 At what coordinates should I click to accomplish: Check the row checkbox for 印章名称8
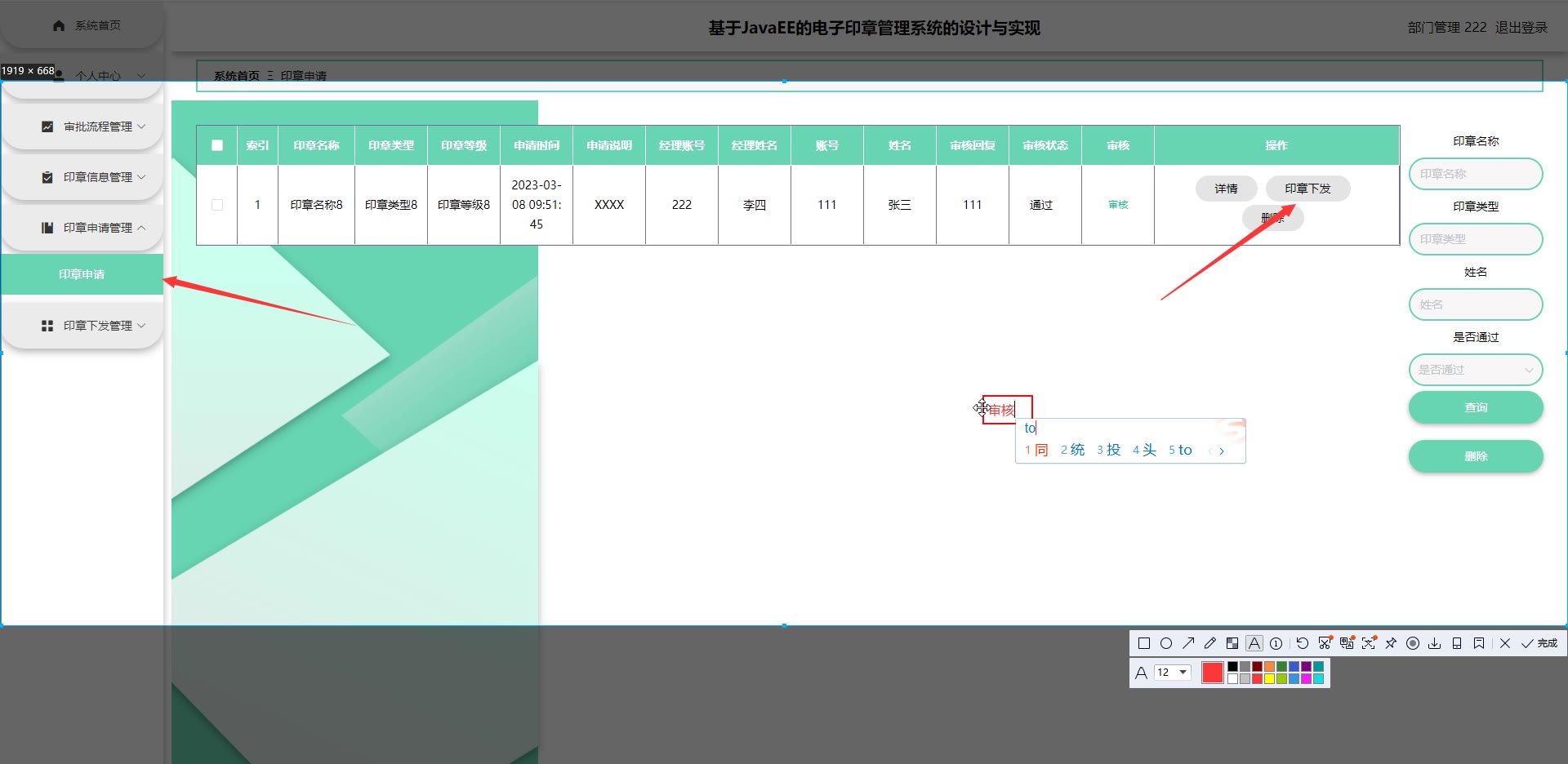click(217, 205)
